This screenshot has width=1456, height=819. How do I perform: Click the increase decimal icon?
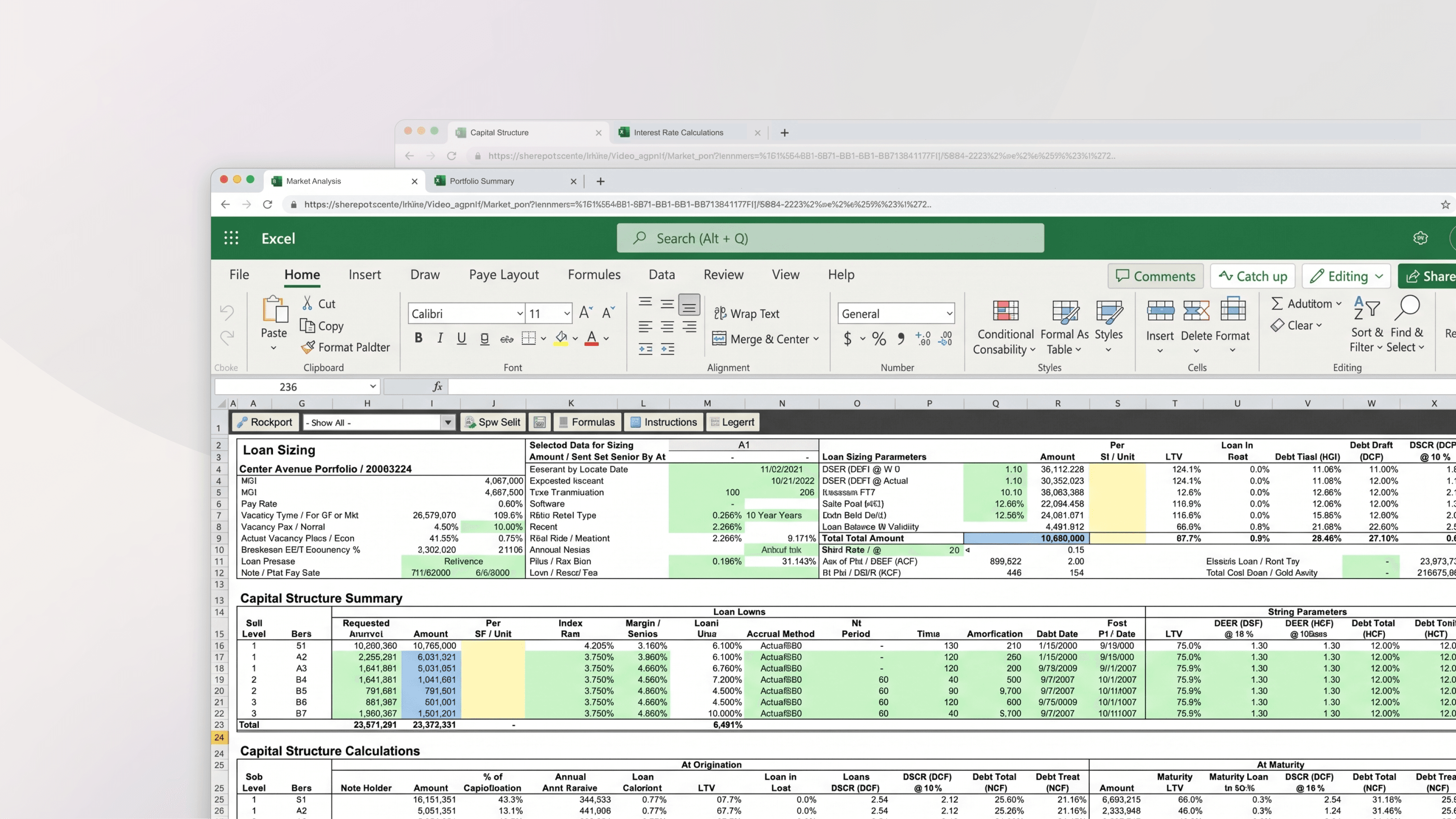[923, 339]
